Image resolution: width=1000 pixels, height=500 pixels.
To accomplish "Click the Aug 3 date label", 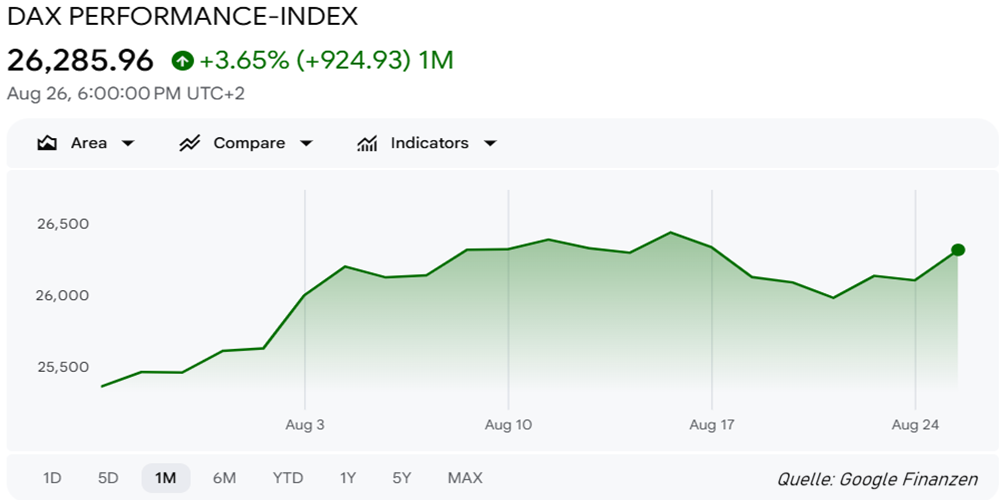I will 305,425.
